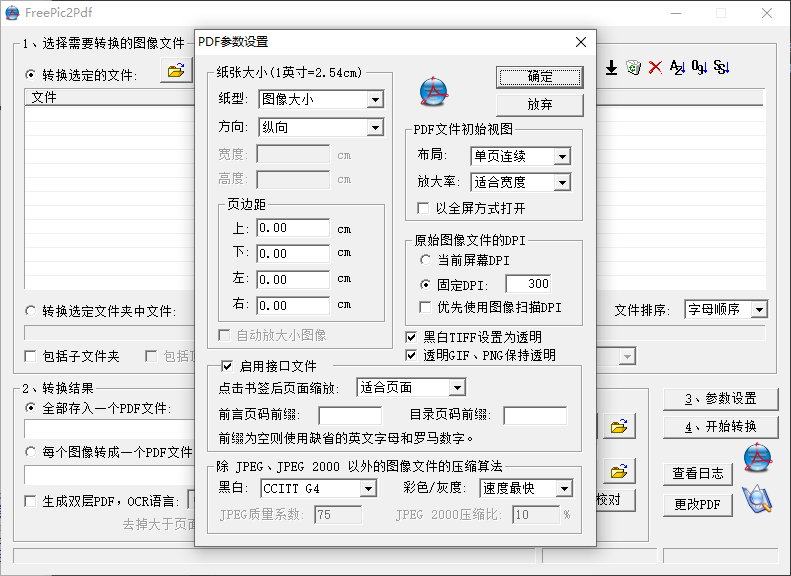The width and height of the screenshot is (791, 576).
Task: Click the 确定 button
Action: click(x=540, y=77)
